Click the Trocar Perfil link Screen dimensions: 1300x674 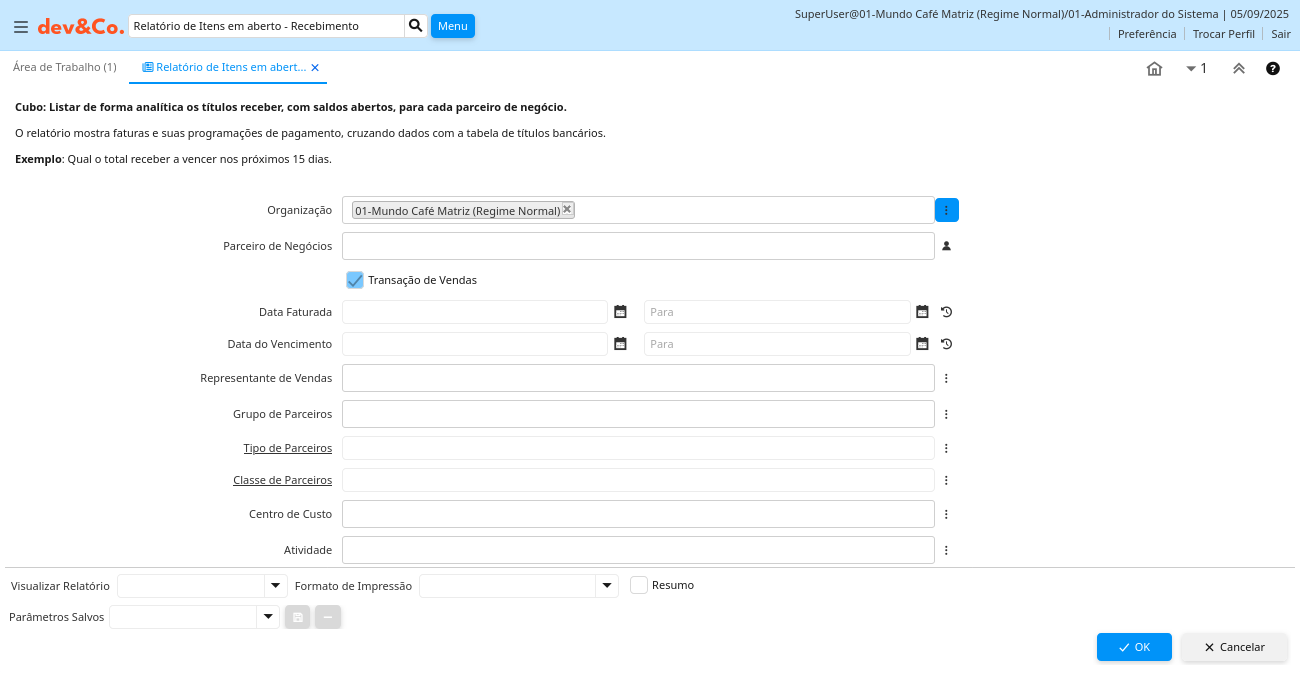pyautogui.click(x=1223, y=34)
